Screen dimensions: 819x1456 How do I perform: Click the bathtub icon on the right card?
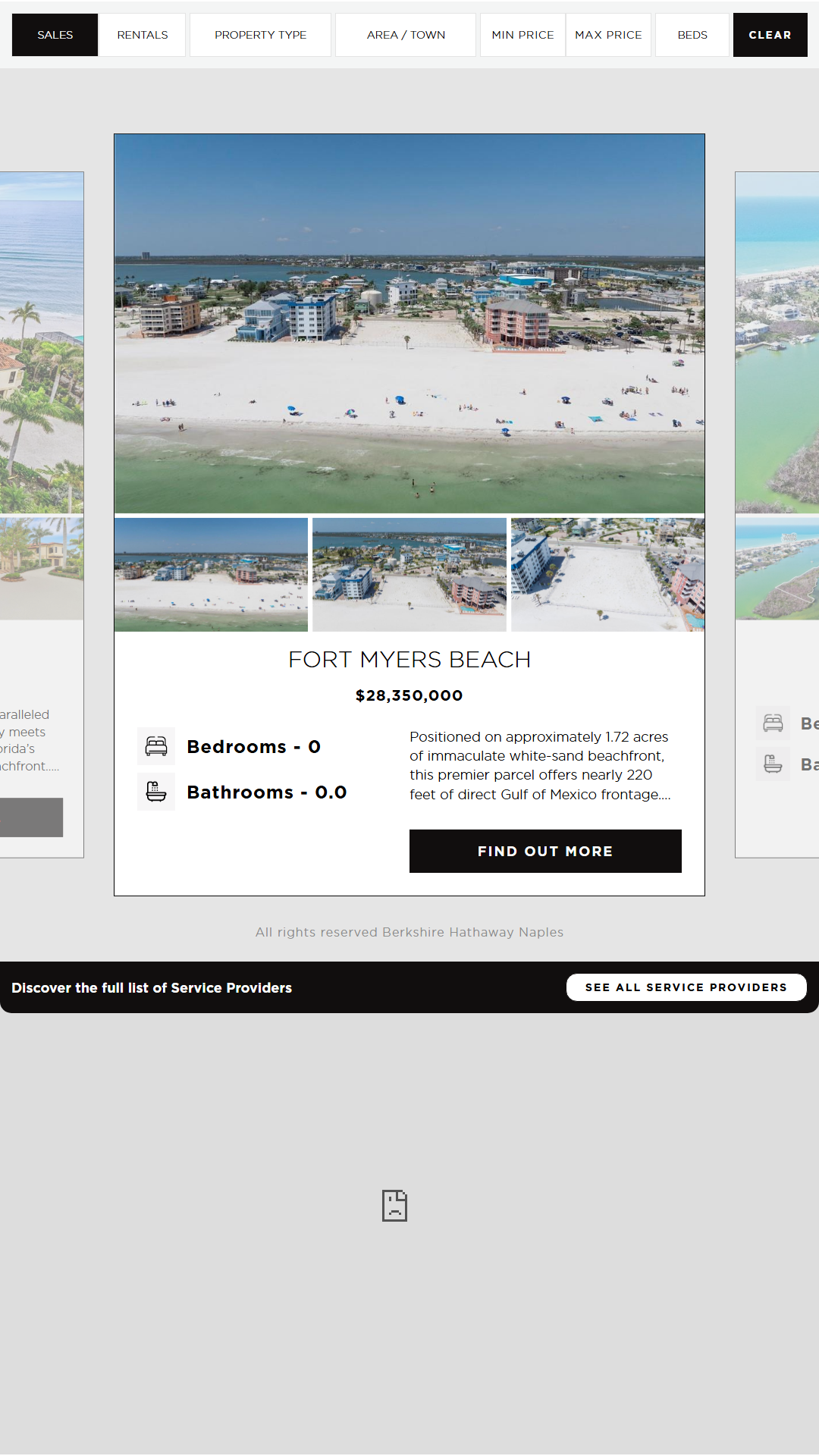[x=773, y=764]
